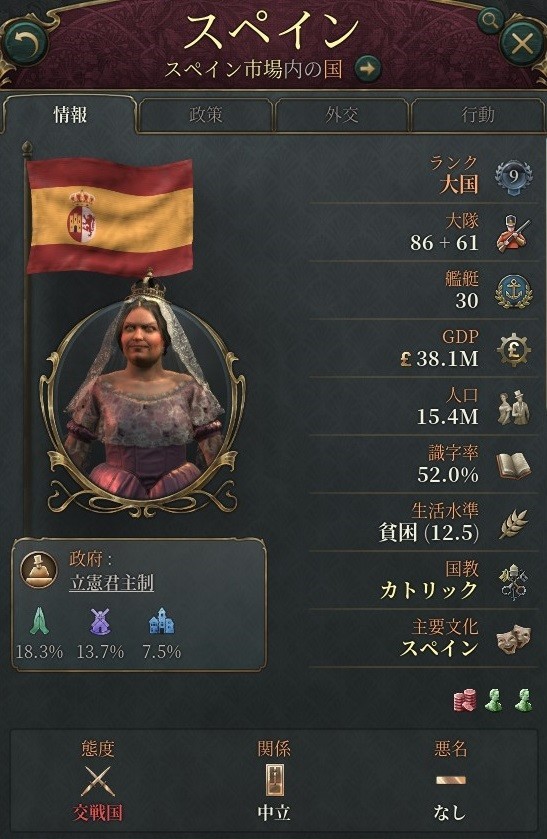Click the カトリック state religion link
The height and width of the screenshot is (839, 547).
[x=428, y=590]
